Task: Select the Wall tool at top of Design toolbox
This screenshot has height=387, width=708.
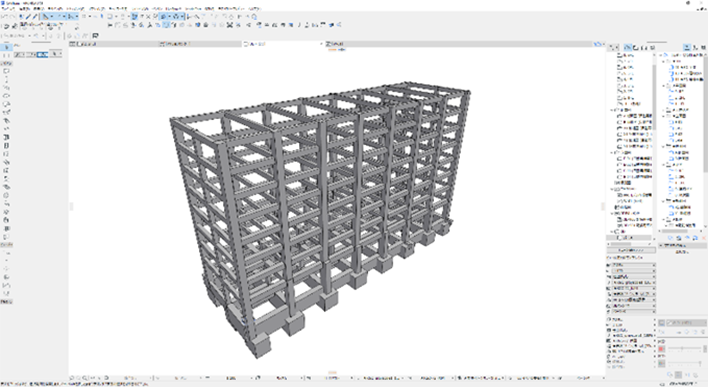Action: point(6,71)
